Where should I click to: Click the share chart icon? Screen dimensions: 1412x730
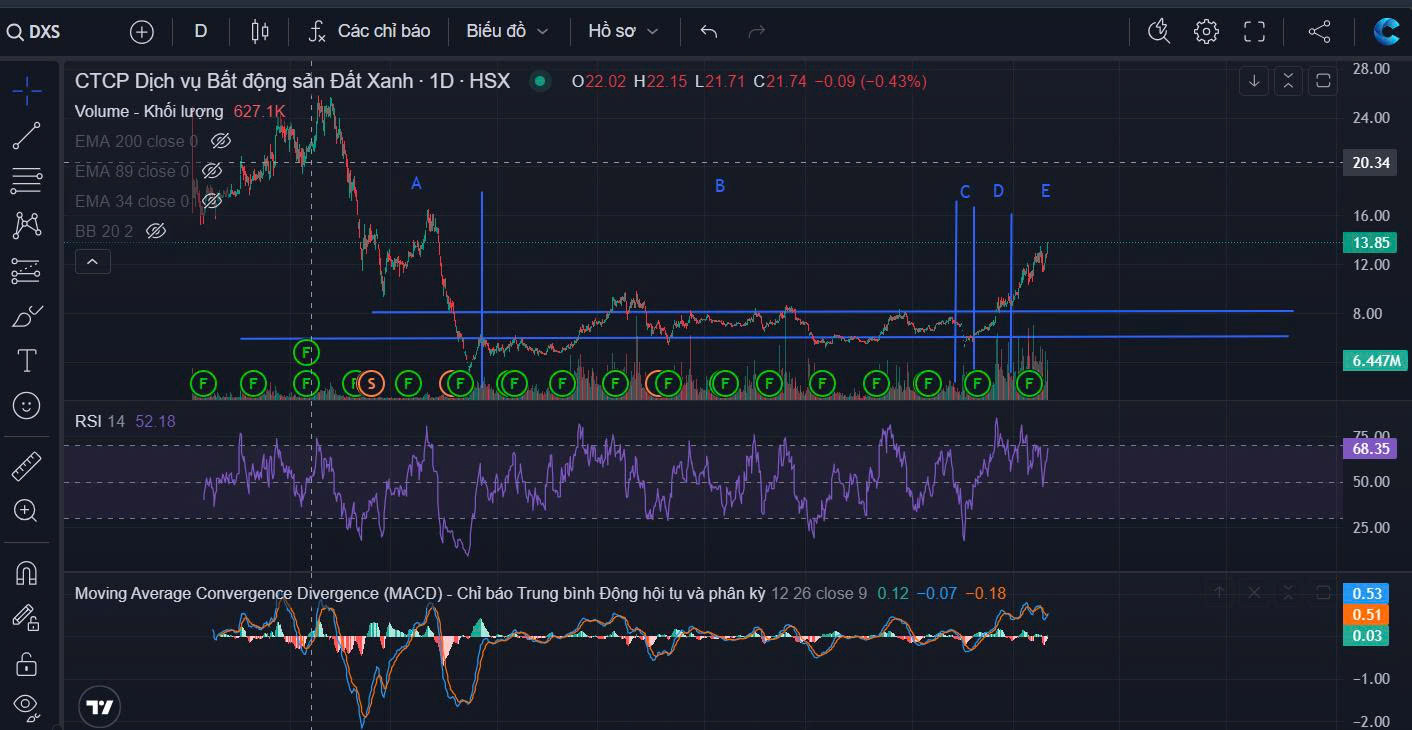[x=1319, y=31]
